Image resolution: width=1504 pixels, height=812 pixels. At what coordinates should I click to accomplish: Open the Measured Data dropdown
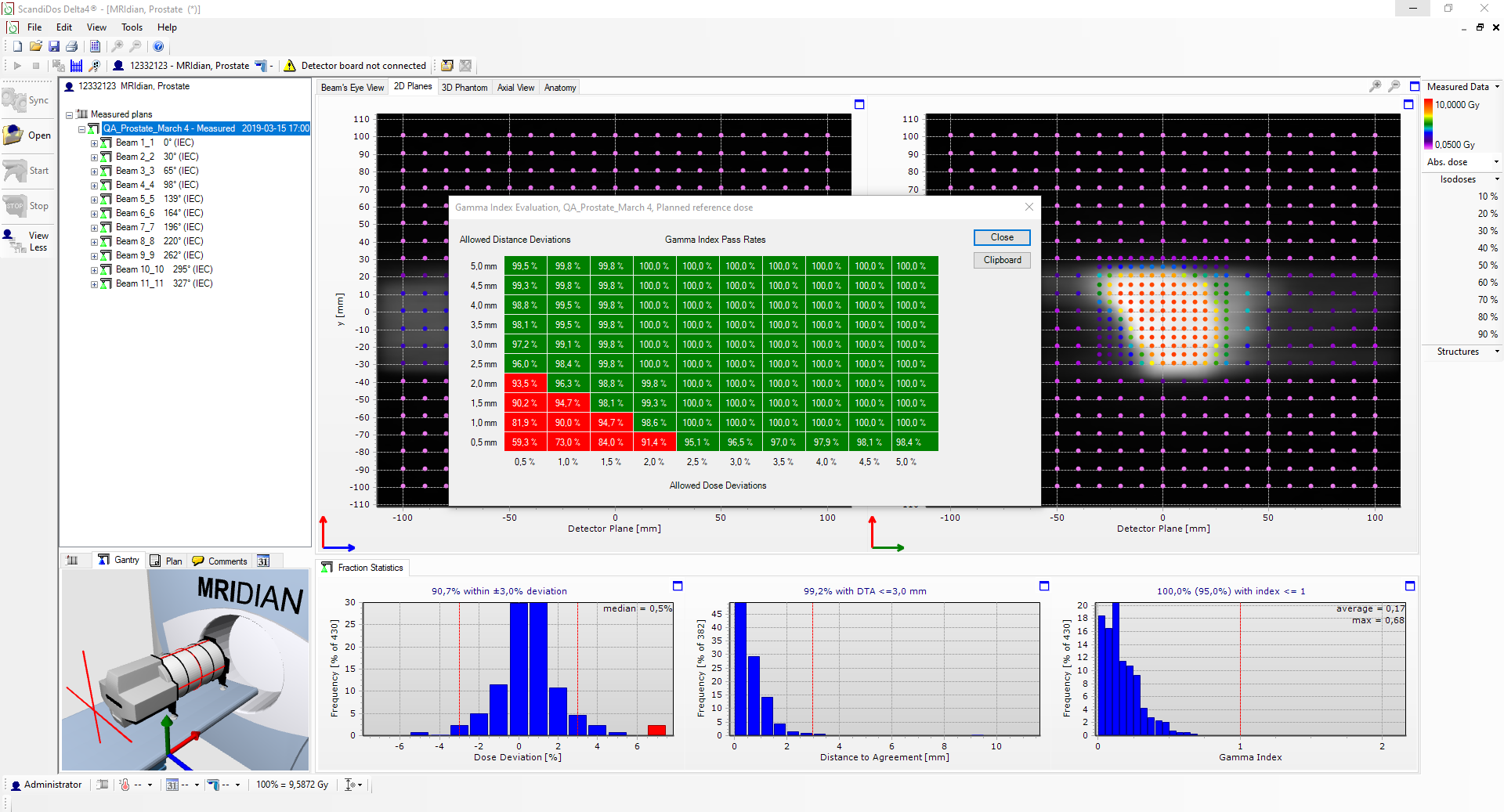1497,87
